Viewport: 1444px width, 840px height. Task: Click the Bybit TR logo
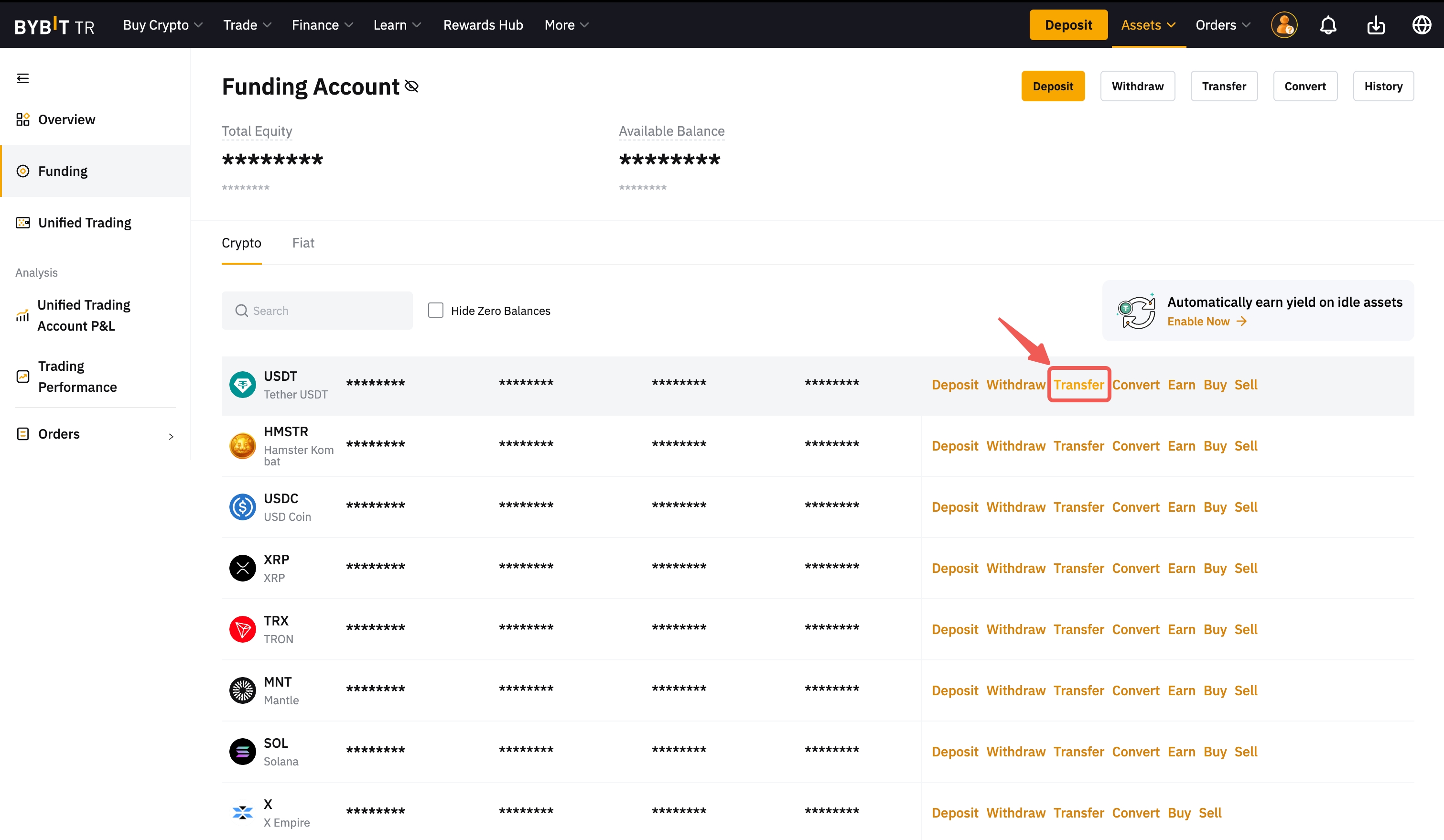click(54, 26)
